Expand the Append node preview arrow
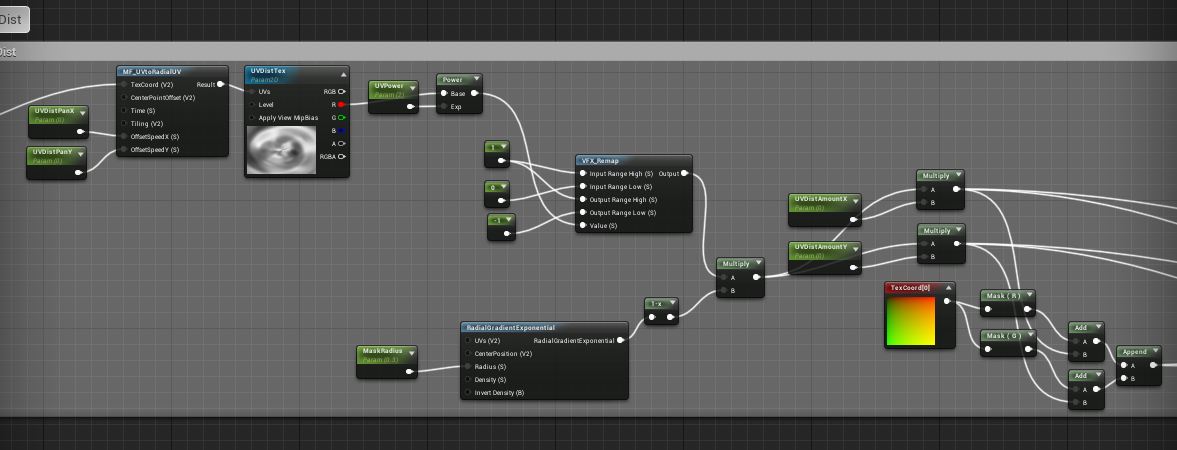The height and width of the screenshot is (450, 1177). click(1156, 352)
